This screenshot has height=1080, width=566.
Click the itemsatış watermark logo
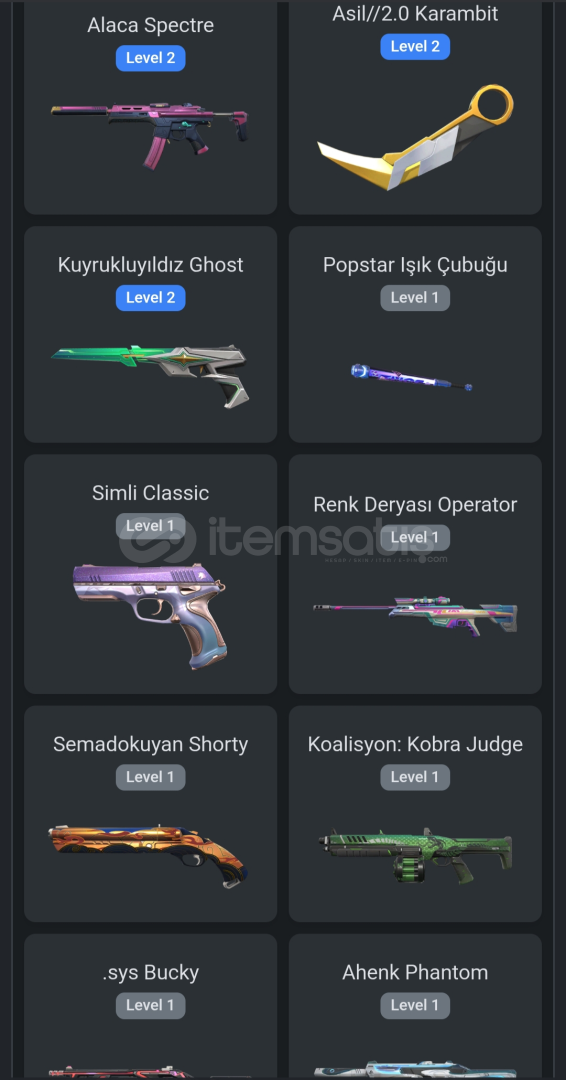(x=283, y=540)
